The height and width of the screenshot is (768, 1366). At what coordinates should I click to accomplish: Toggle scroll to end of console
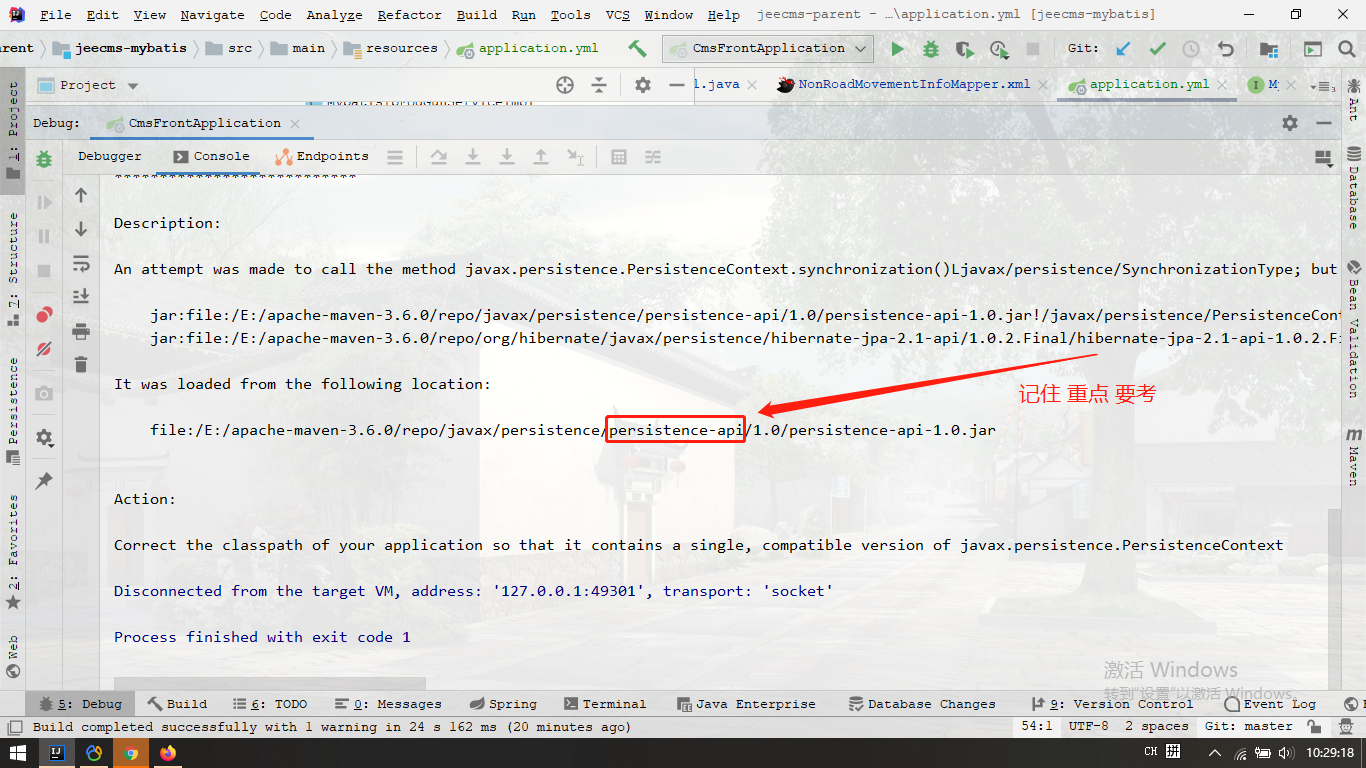pos(81,297)
